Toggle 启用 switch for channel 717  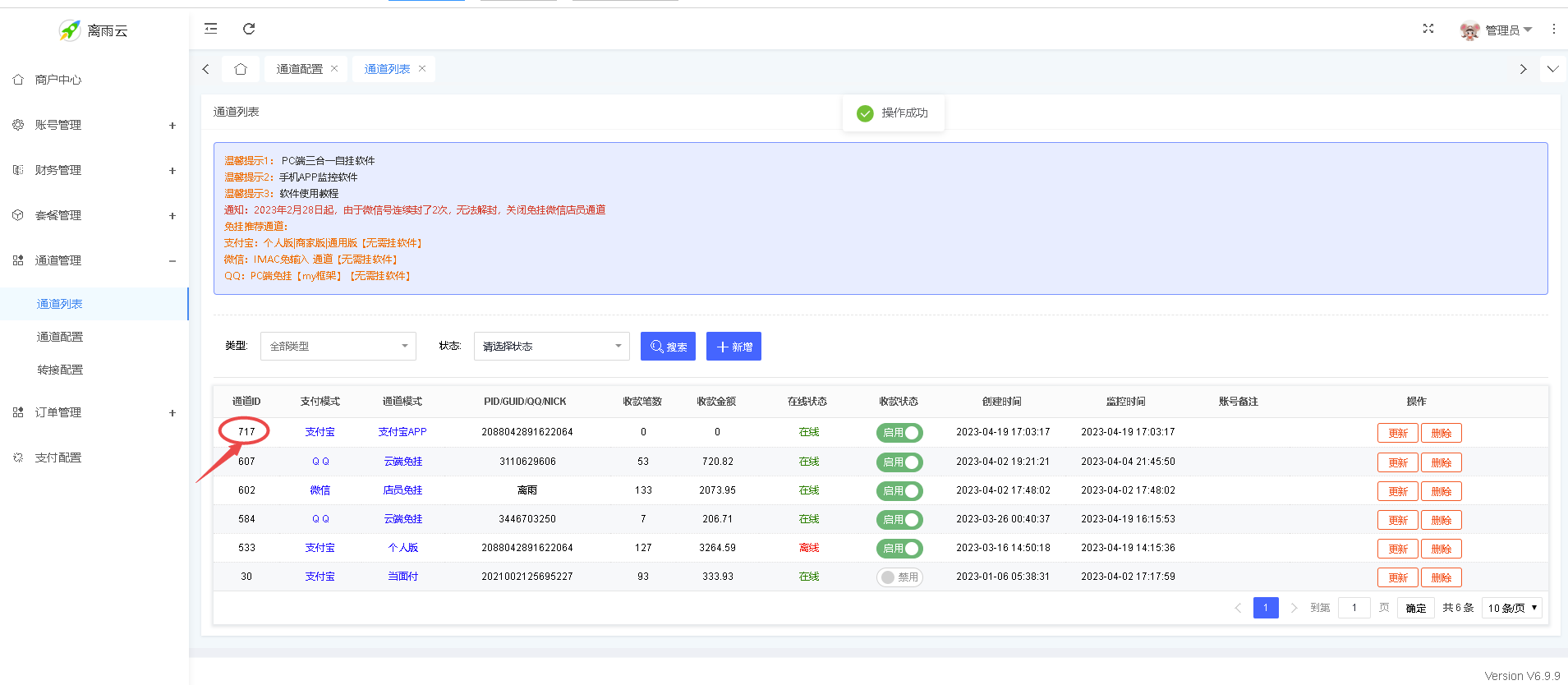pos(899,433)
